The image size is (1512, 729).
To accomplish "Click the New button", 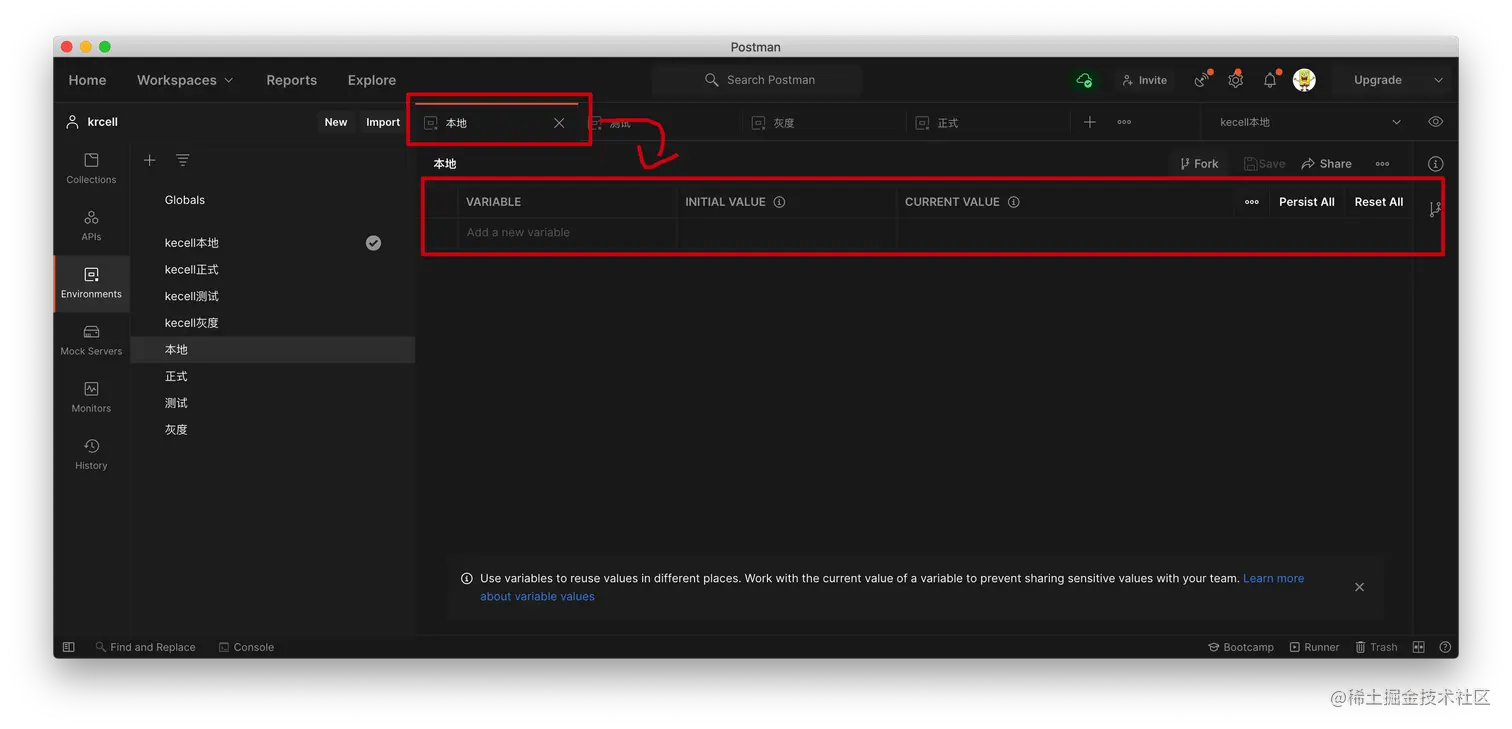I will (x=336, y=122).
